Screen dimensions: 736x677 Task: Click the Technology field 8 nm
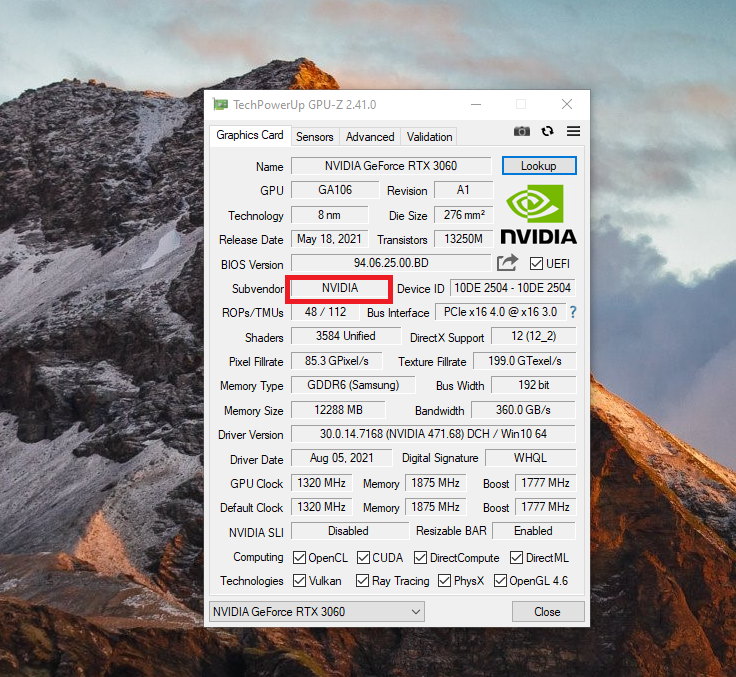[x=330, y=215]
